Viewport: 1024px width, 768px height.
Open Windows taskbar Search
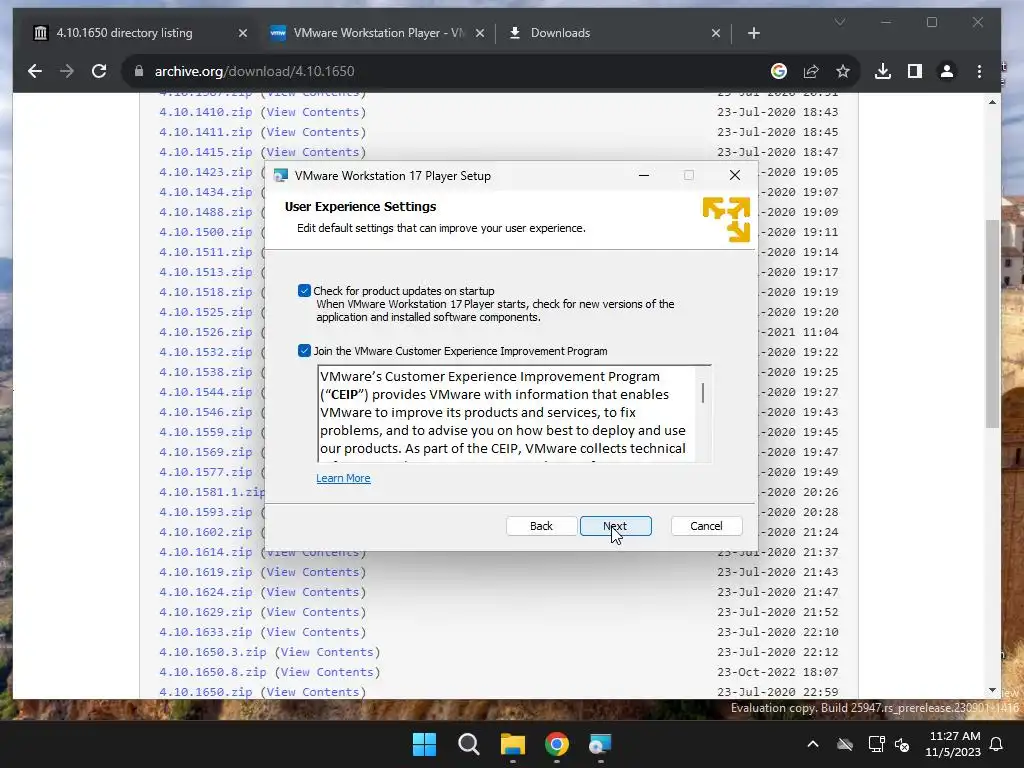468,744
